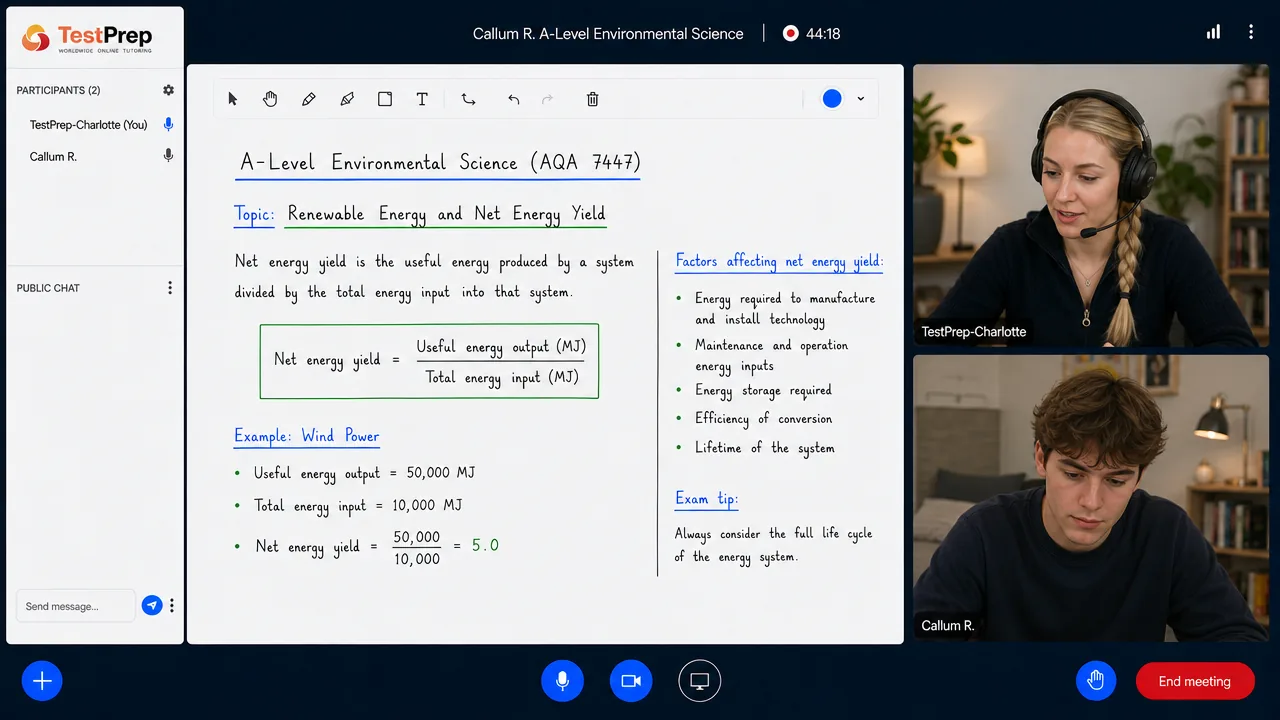The image size is (1280, 720).
Task: End the meeting
Action: (x=1195, y=681)
